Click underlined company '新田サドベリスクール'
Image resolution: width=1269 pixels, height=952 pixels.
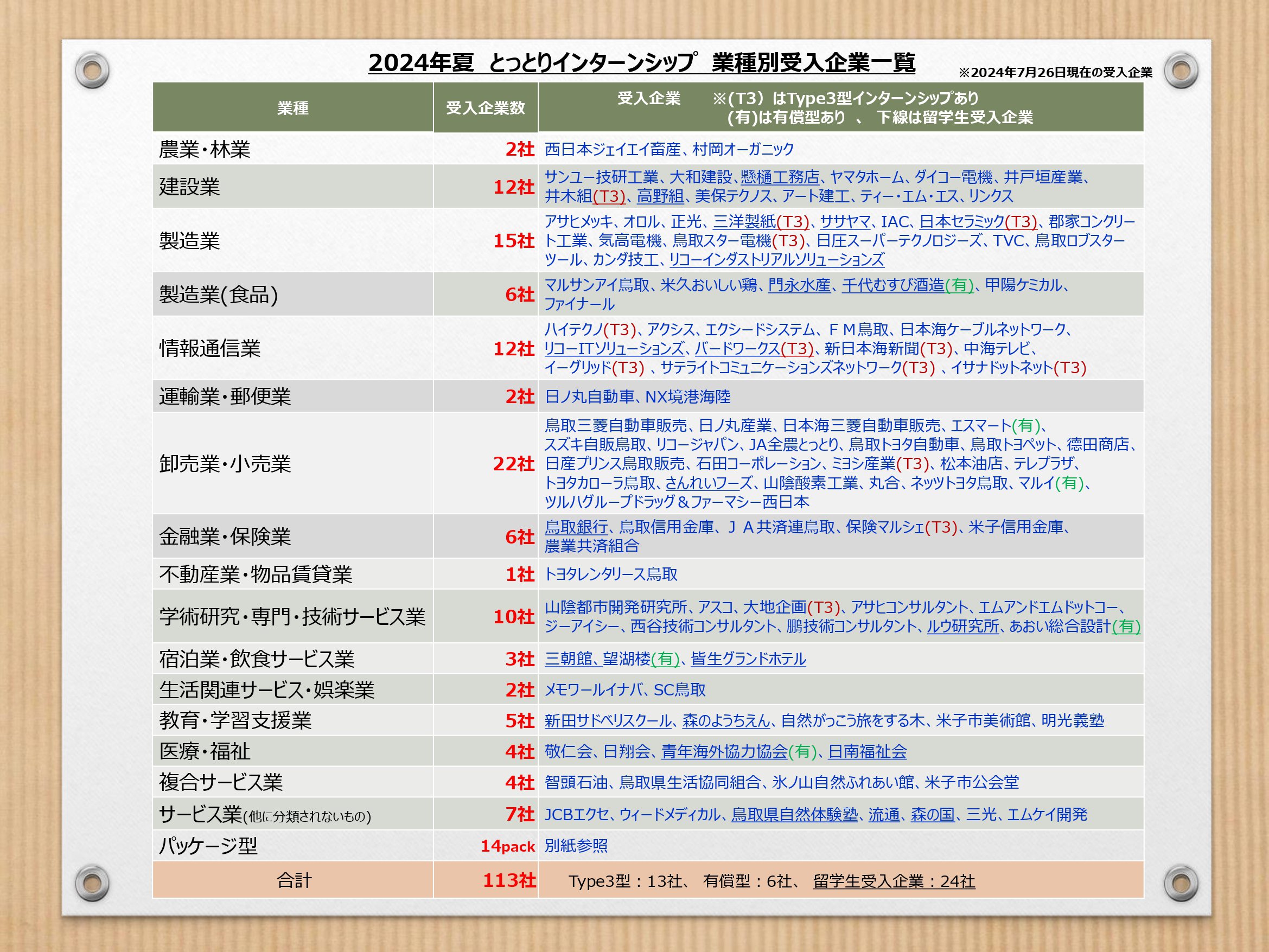pyautogui.click(x=608, y=721)
